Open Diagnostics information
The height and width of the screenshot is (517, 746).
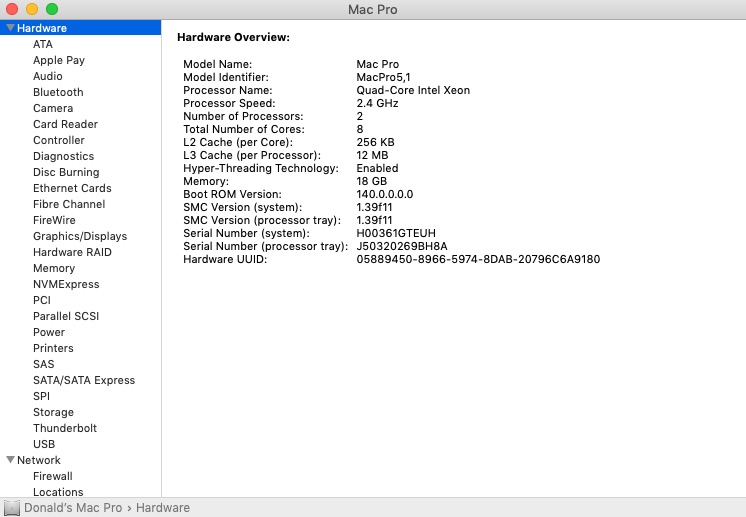[63, 156]
